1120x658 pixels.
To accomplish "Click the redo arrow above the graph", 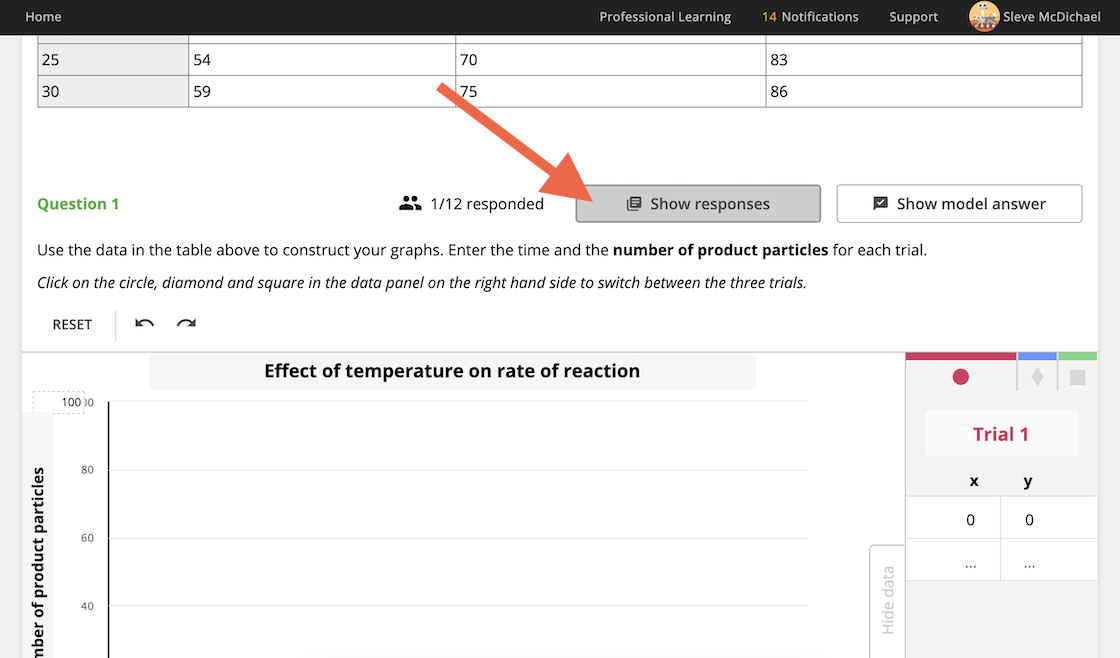I will pyautogui.click(x=185, y=324).
